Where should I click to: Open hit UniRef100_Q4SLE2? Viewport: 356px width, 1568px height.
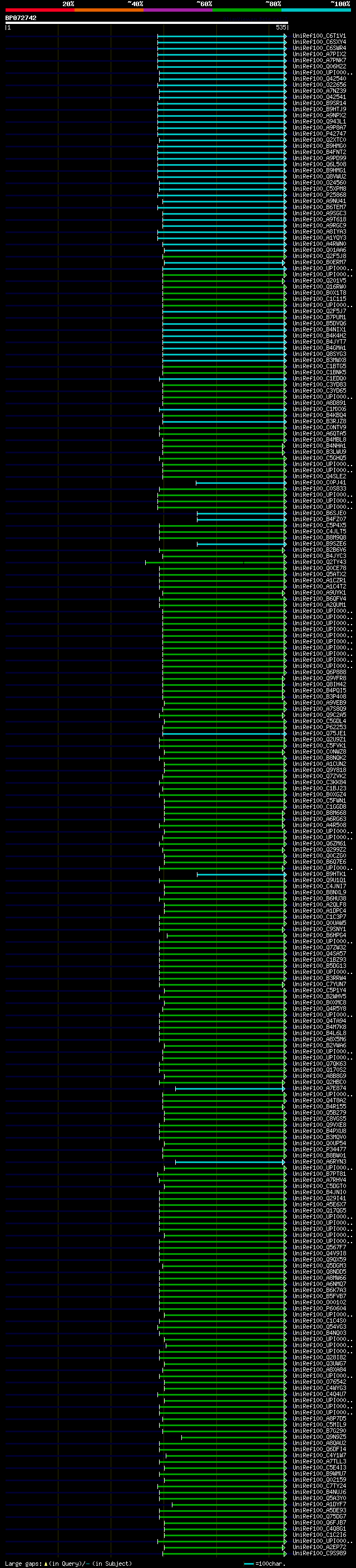[319, 477]
